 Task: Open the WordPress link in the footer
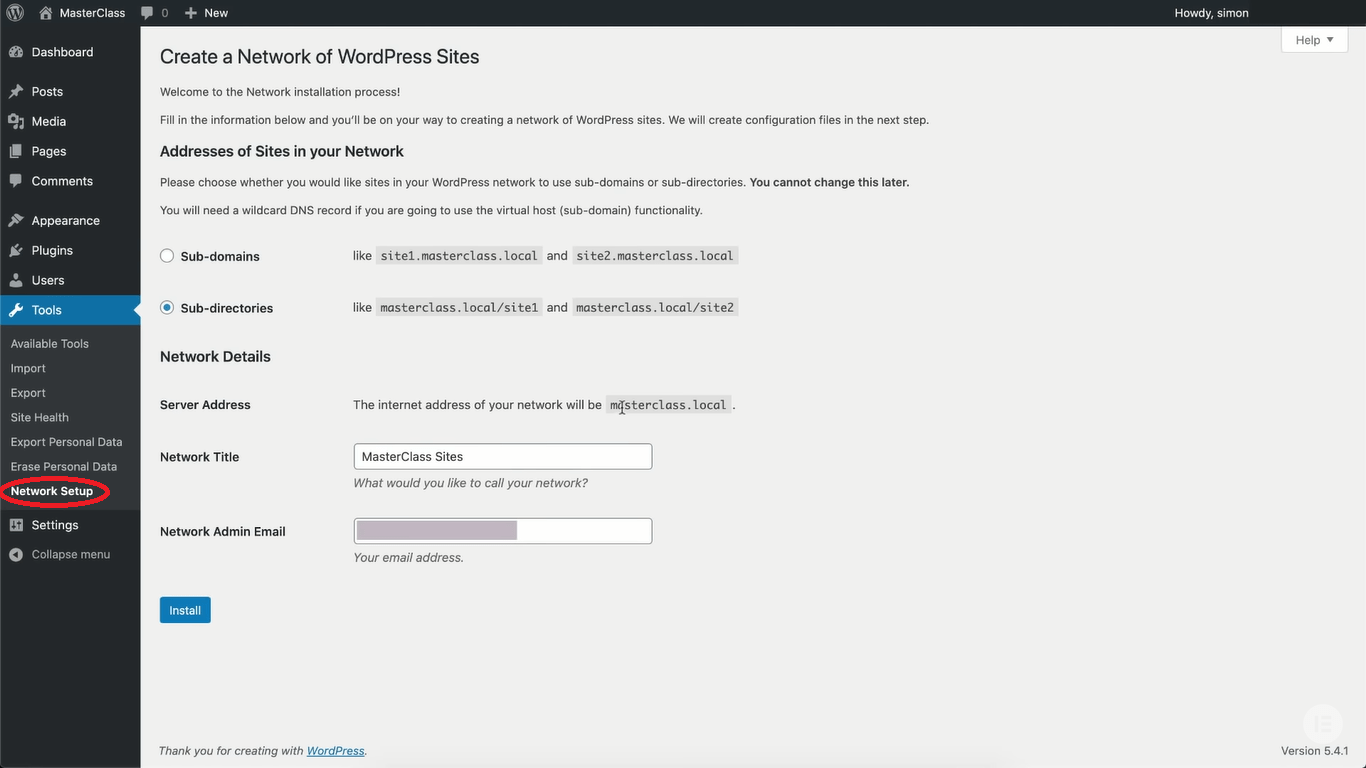[x=335, y=751]
